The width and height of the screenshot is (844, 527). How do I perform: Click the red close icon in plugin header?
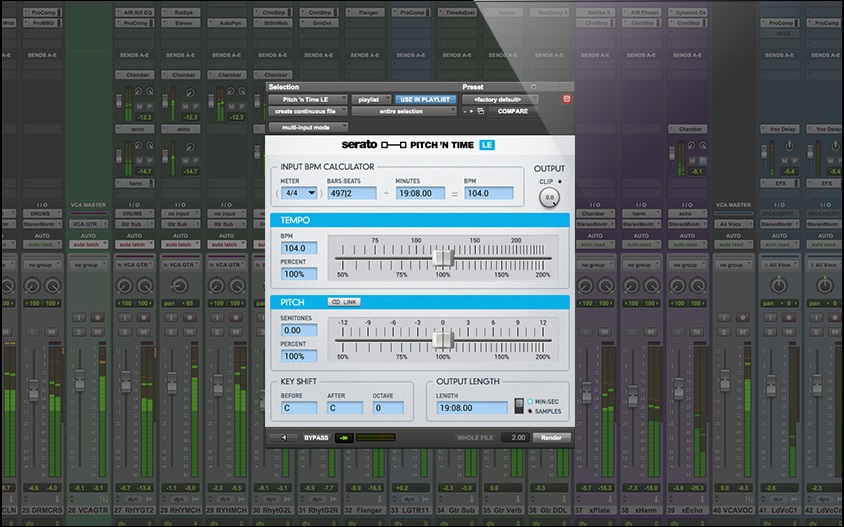pyautogui.click(x=567, y=99)
